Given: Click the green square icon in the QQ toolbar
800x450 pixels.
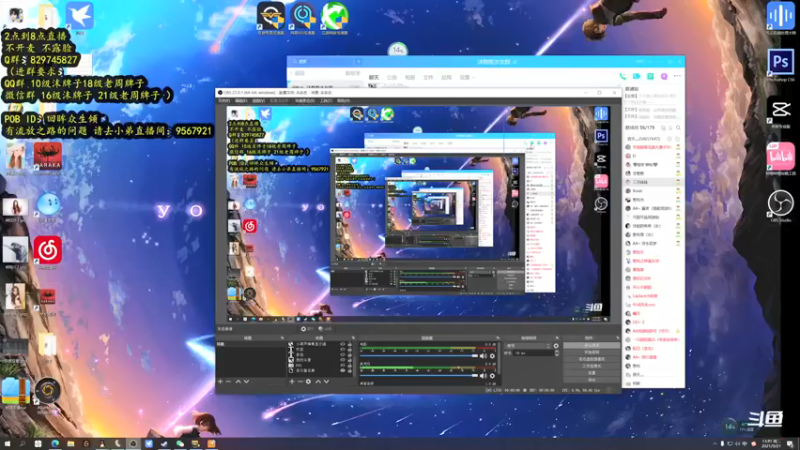Looking at the screenshot, I should tap(650, 77).
